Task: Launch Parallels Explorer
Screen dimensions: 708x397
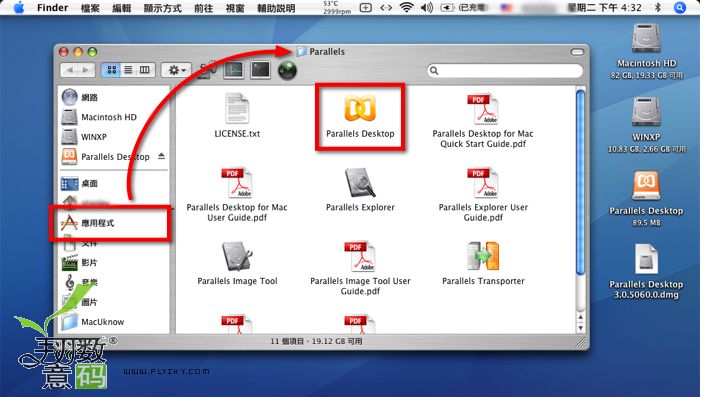Action: (360, 182)
